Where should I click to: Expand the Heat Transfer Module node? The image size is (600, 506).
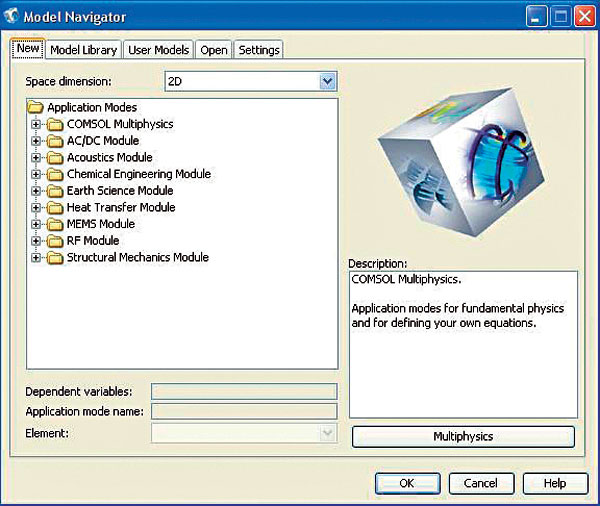coord(36,207)
